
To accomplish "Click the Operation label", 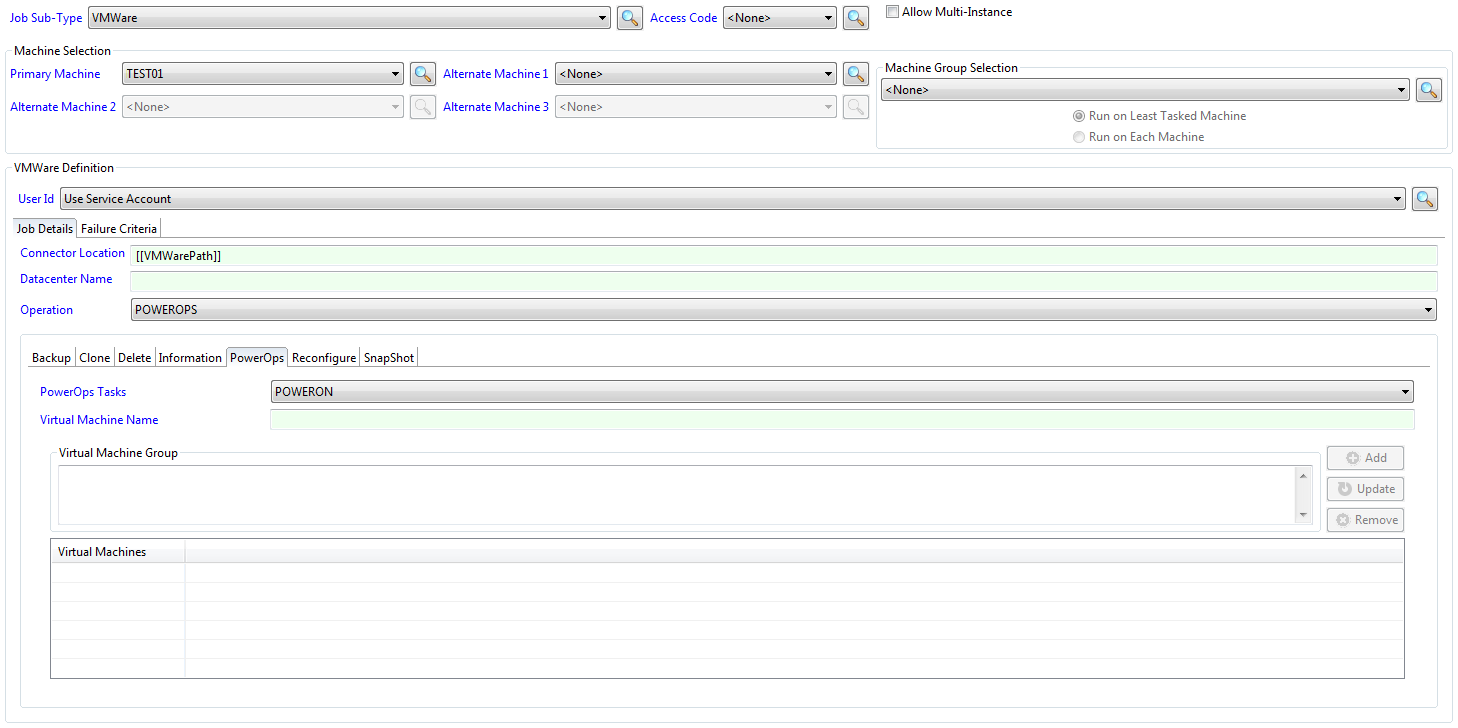I will [x=47, y=310].
